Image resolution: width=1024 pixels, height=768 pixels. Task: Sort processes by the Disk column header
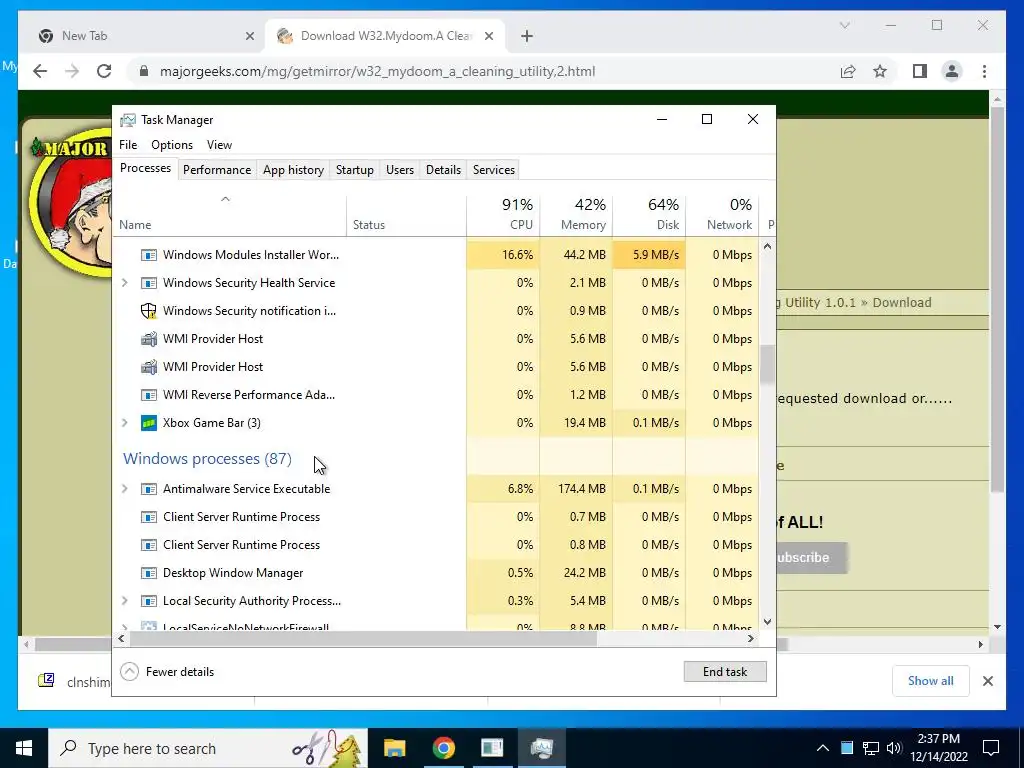point(649,214)
